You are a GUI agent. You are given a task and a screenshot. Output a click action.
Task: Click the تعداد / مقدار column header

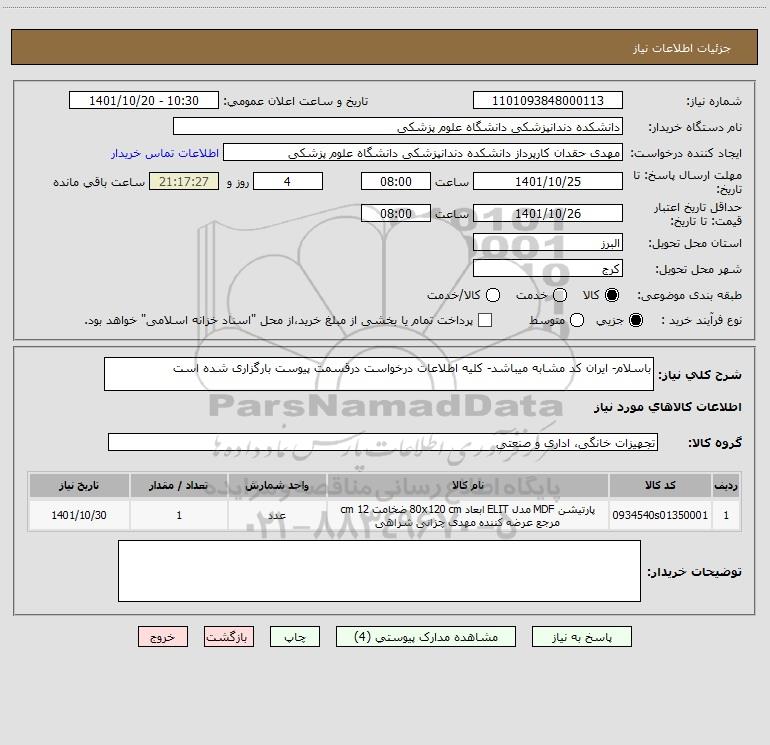coord(179,485)
